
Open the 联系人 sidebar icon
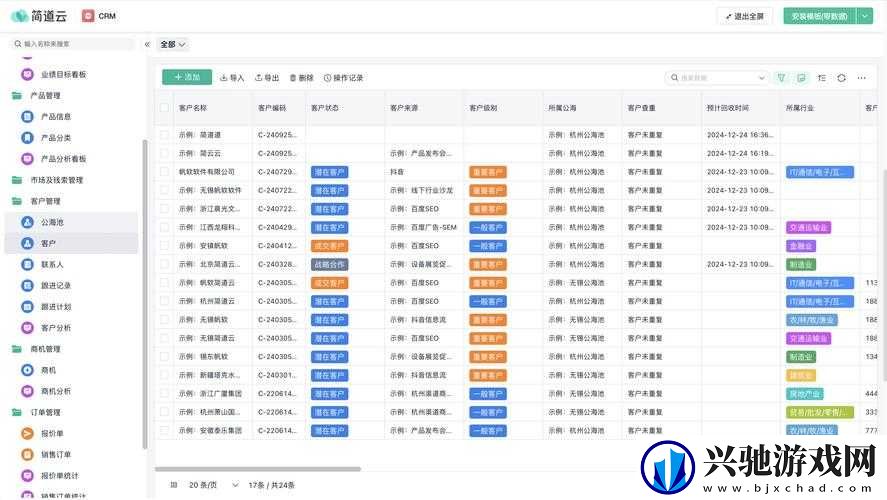coord(27,264)
